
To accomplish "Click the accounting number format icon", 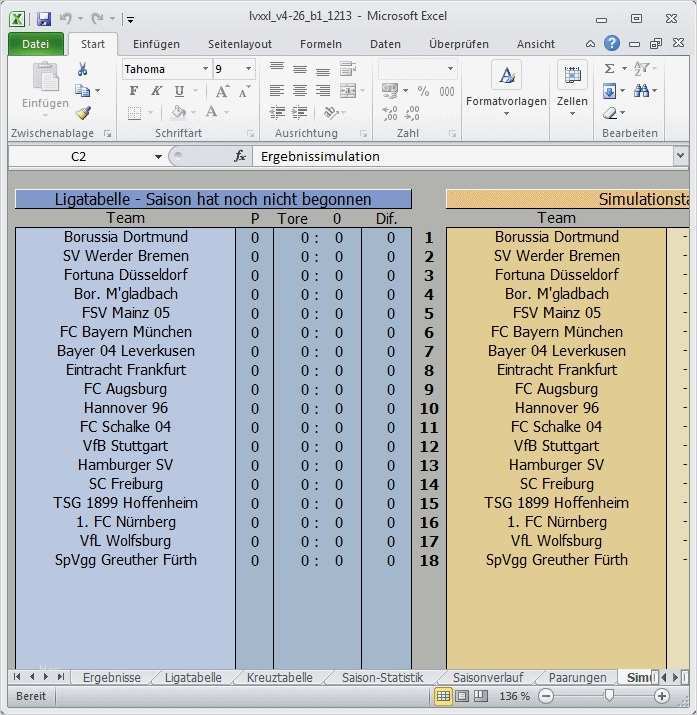I will [x=390, y=90].
